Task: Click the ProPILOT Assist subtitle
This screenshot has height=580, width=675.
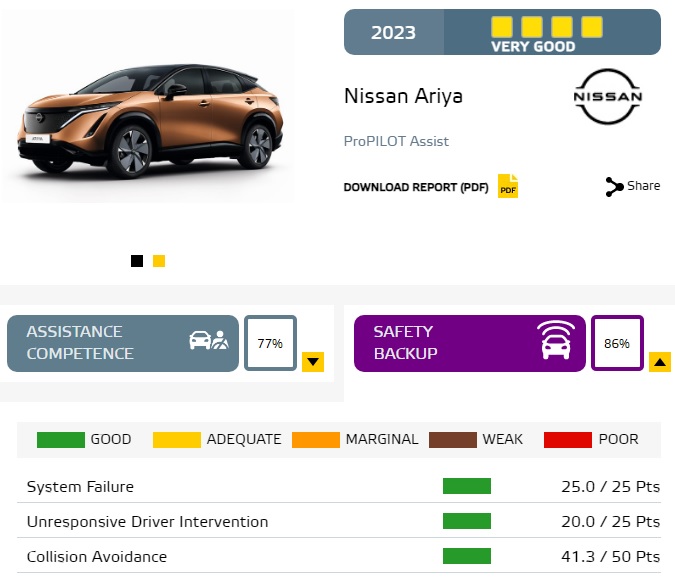Action: [396, 141]
